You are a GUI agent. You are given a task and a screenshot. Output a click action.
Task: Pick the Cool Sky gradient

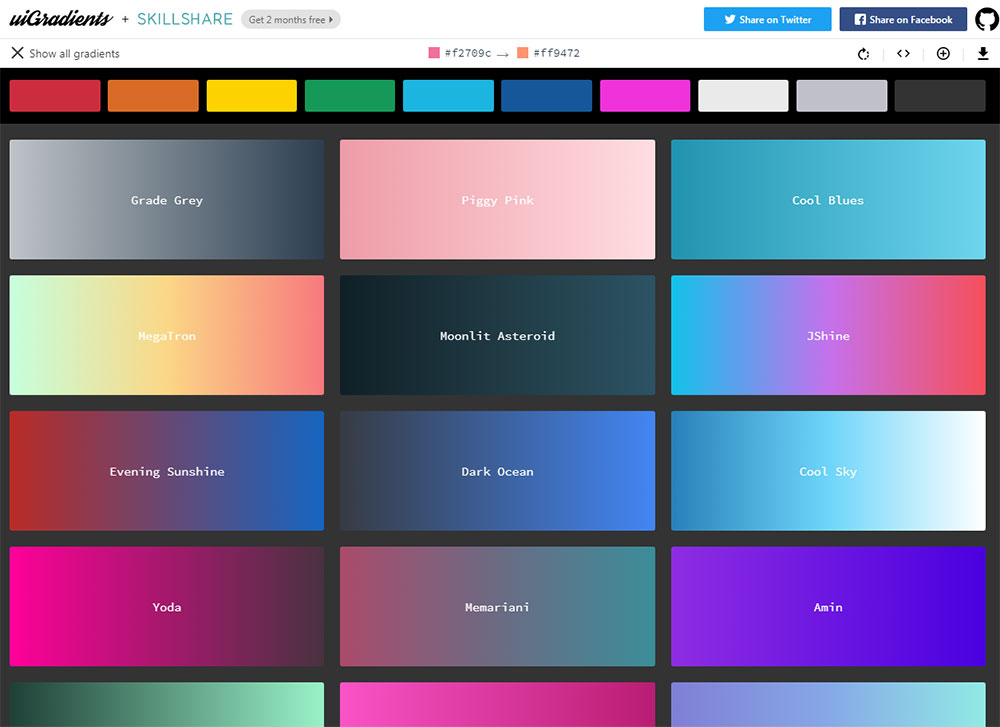pyautogui.click(x=828, y=471)
